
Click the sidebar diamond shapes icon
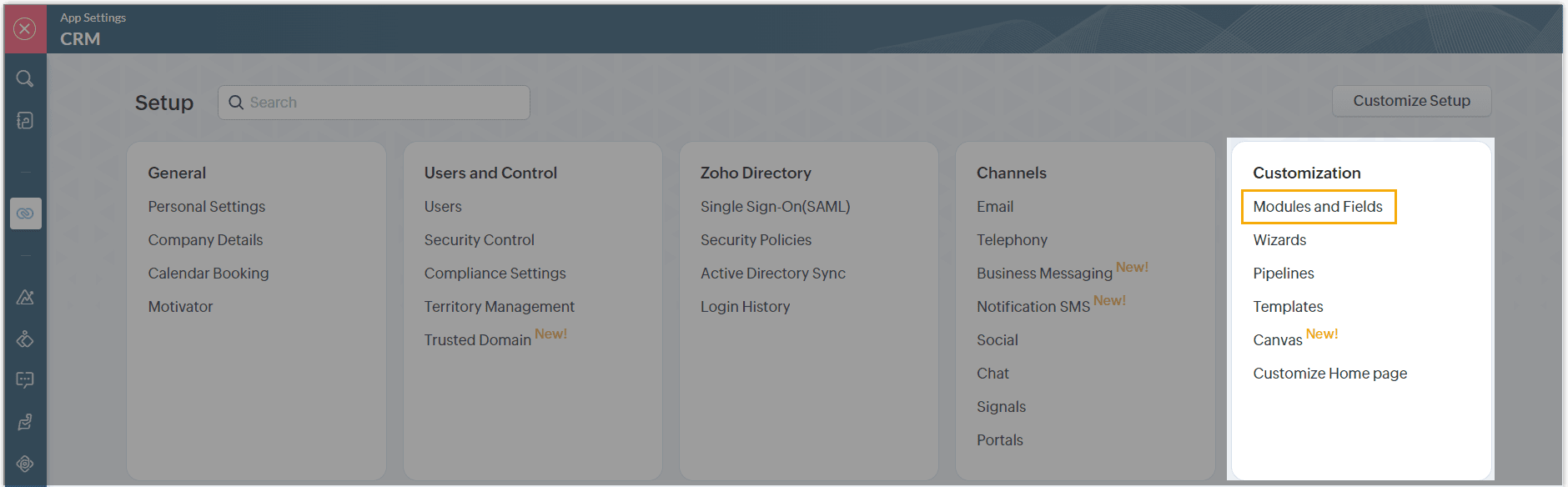[x=25, y=339]
